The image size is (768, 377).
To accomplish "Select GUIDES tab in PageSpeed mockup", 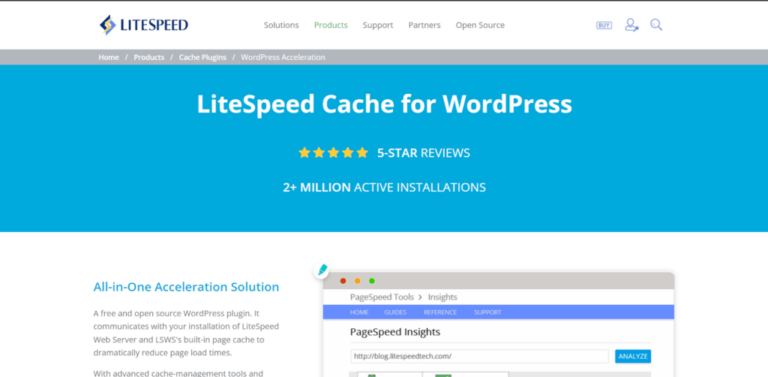I will (x=395, y=312).
